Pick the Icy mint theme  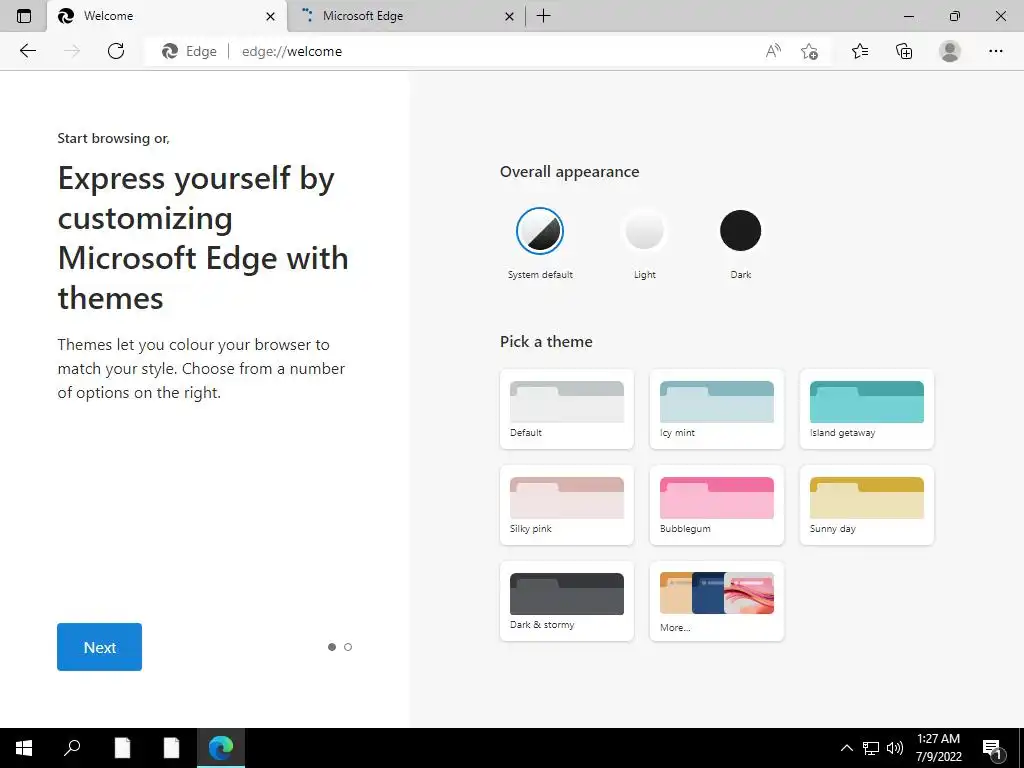pos(716,409)
